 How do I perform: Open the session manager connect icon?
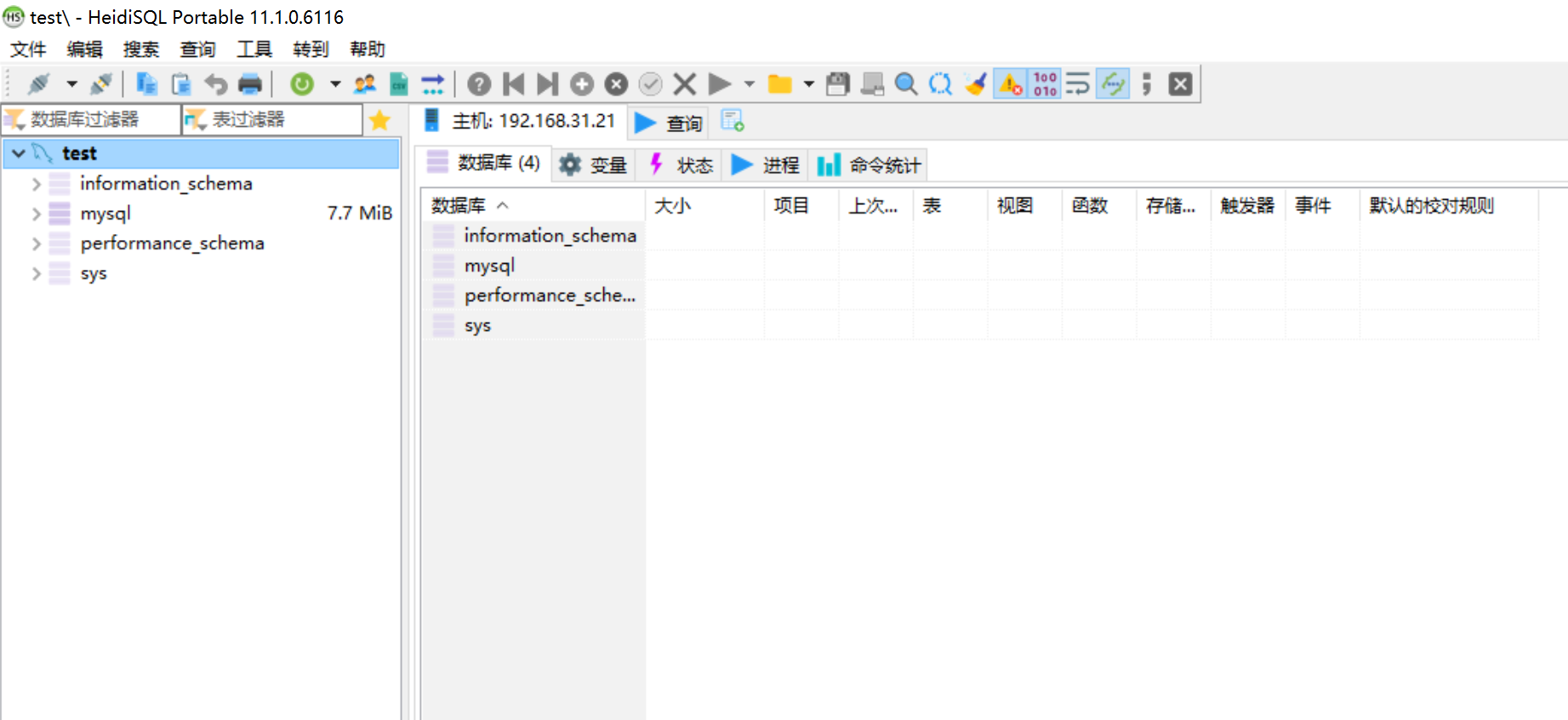tap(39, 83)
